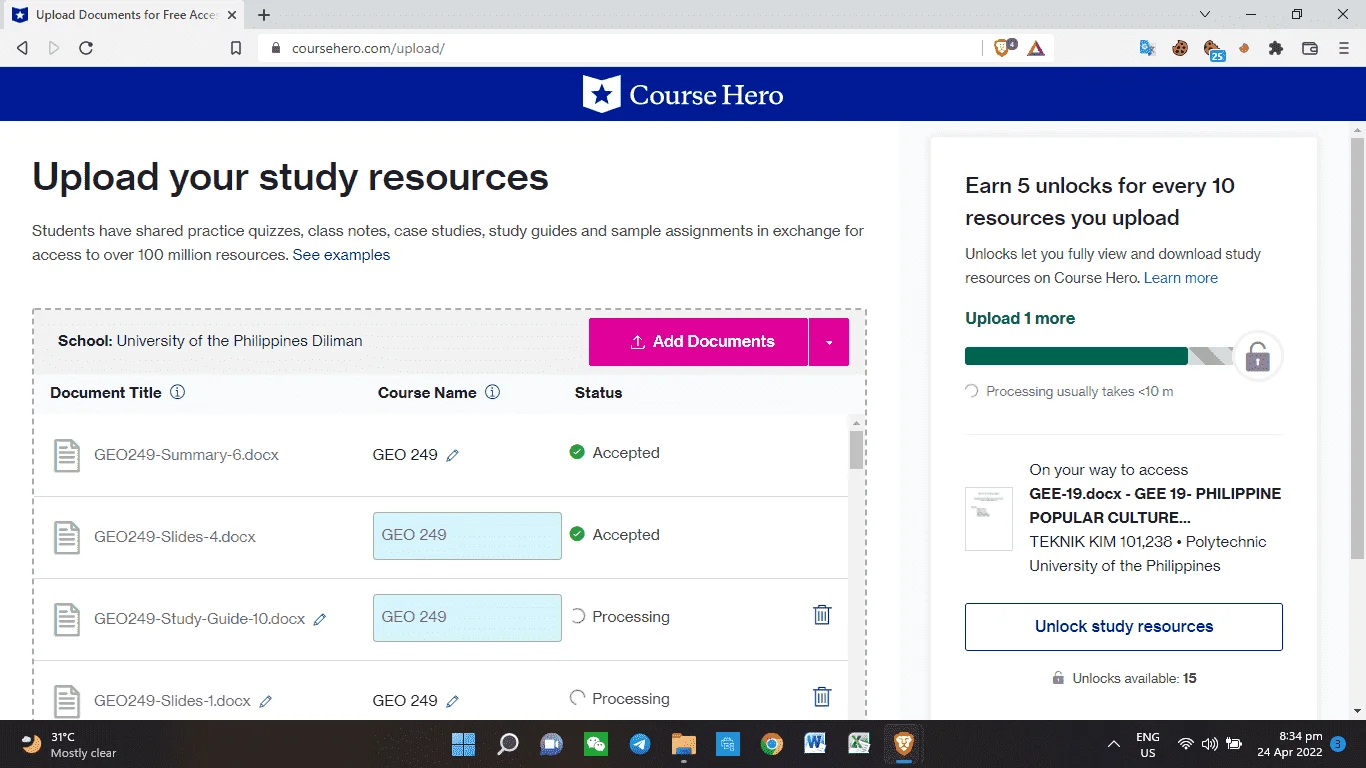1366x768 pixels.
Task: Open the GEE-19.docx preview thumbnail
Action: pyautogui.click(x=989, y=519)
